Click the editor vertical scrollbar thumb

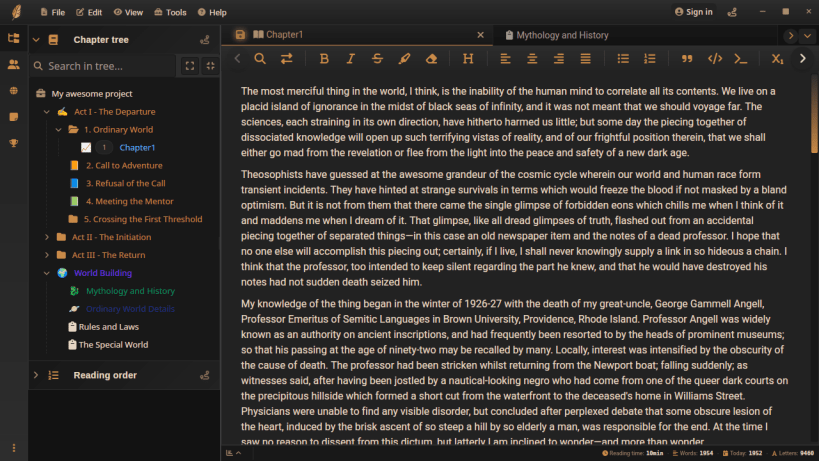pos(814,115)
